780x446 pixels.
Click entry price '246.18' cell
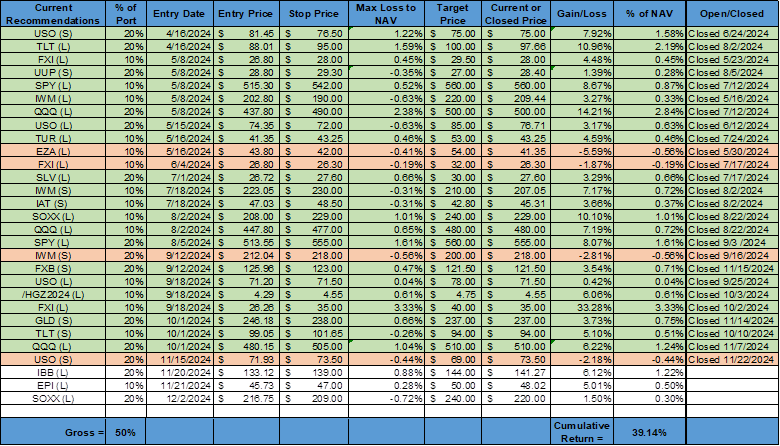(x=246, y=321)
